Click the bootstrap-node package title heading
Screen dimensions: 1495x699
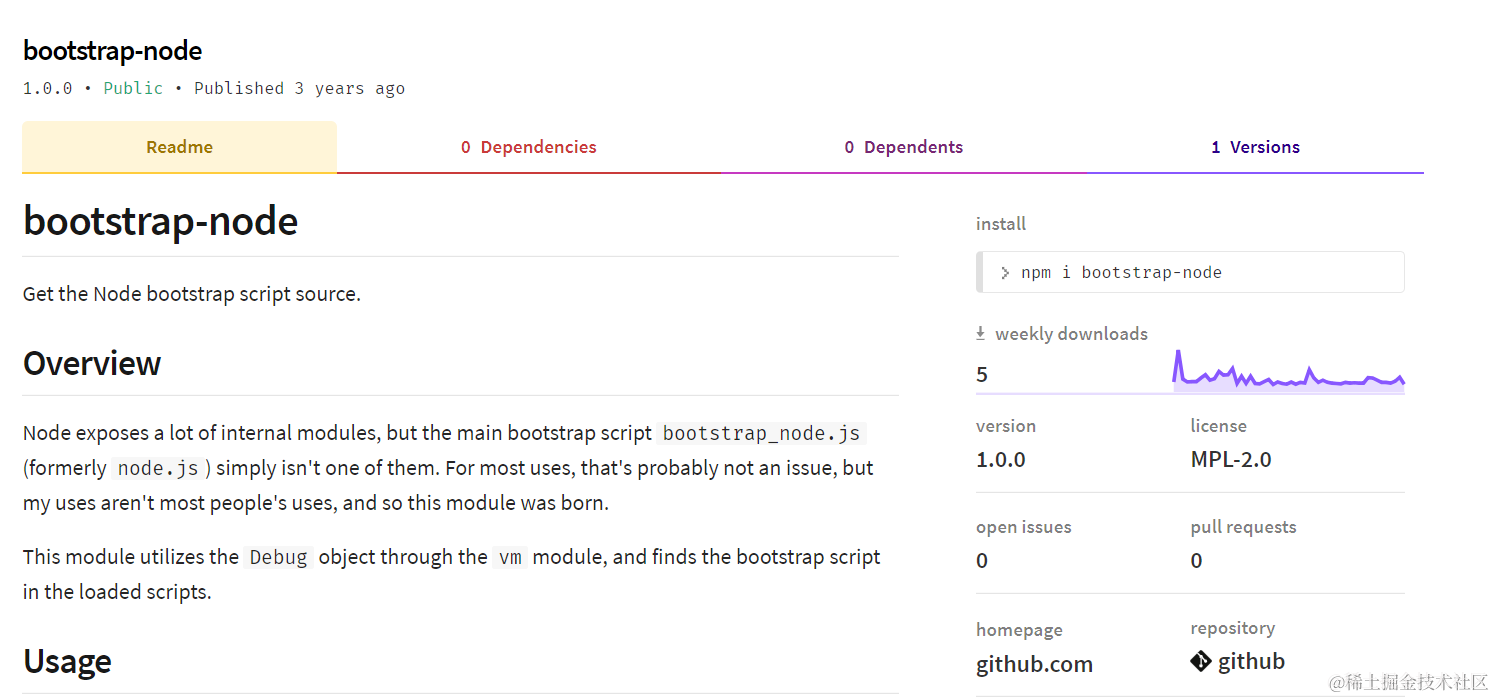point(112,50)
